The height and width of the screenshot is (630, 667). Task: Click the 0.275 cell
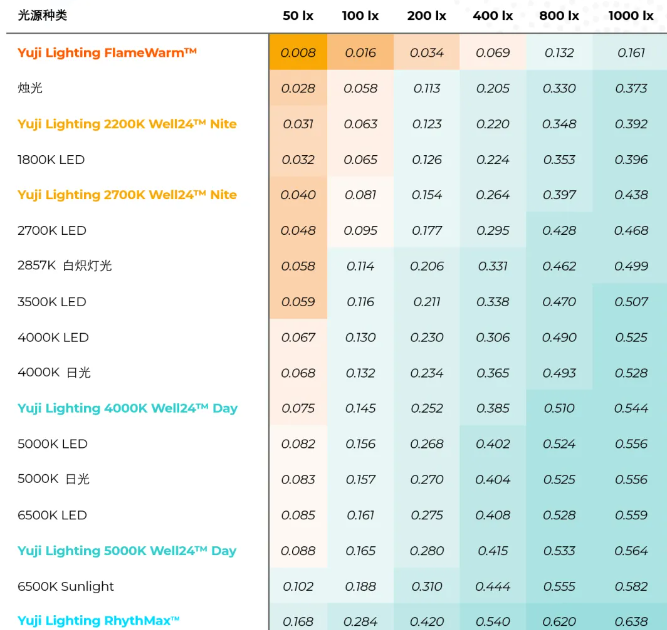click(427, 515)
